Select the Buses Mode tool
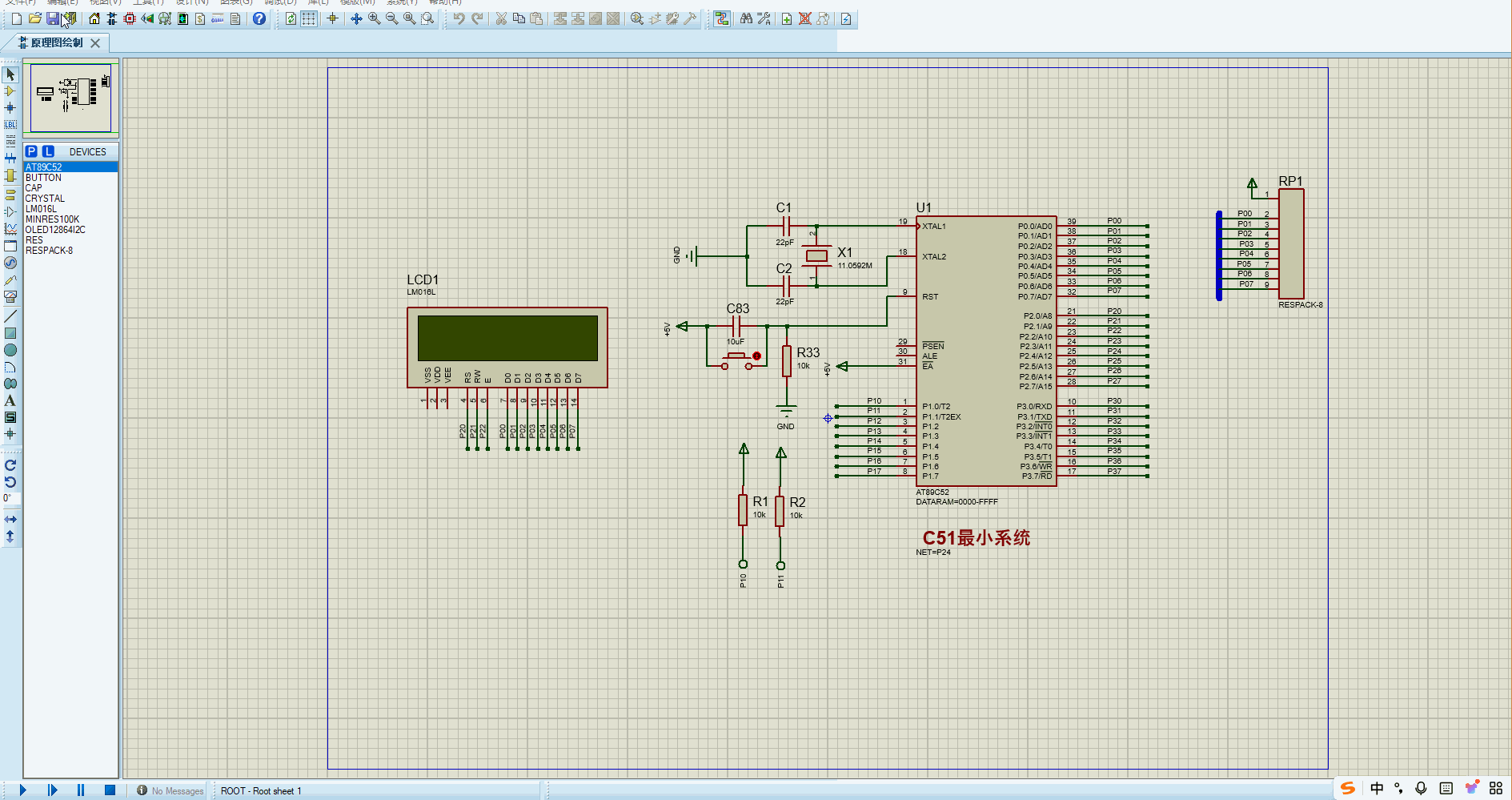Viewport: 1512px width, 800px height. (x=10, y=159)
